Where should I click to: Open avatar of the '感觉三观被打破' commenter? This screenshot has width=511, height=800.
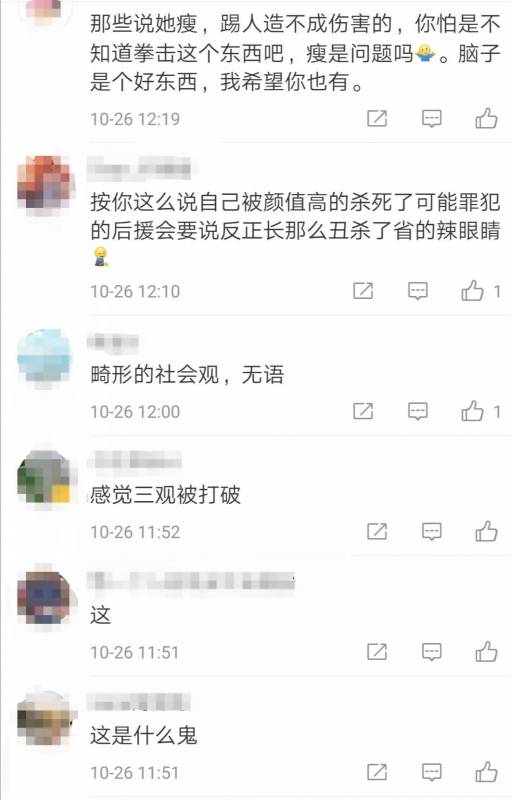point(44,477)
